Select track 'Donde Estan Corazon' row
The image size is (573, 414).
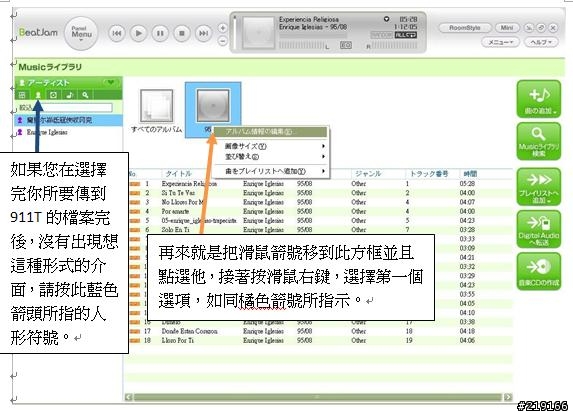click(x=318, y=331)
